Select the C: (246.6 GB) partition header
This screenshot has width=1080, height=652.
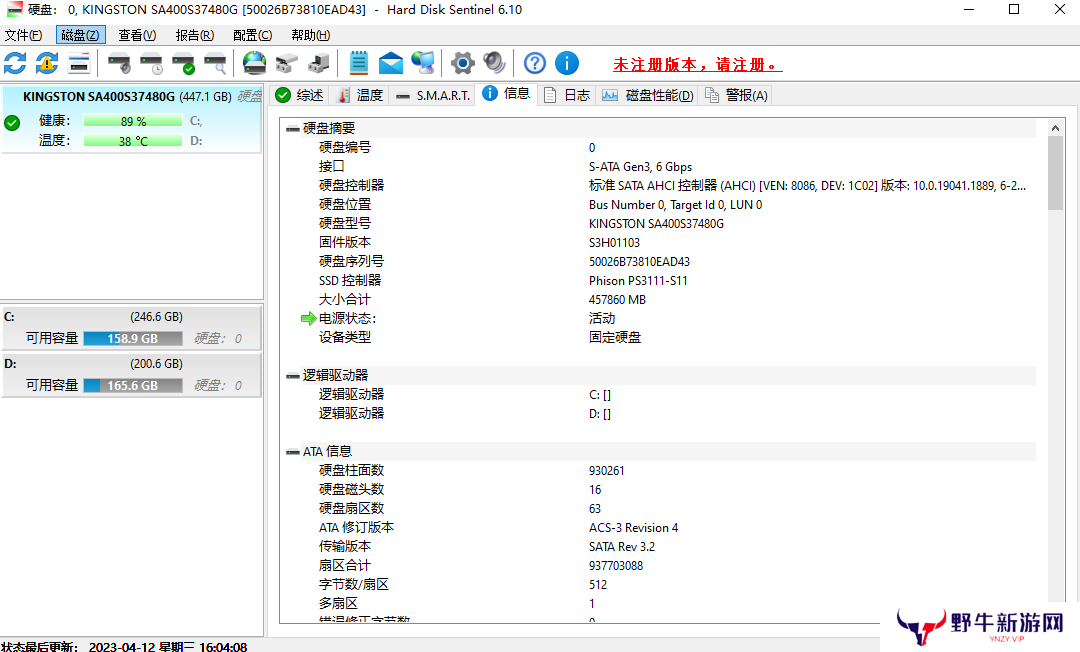coord(132,317)
